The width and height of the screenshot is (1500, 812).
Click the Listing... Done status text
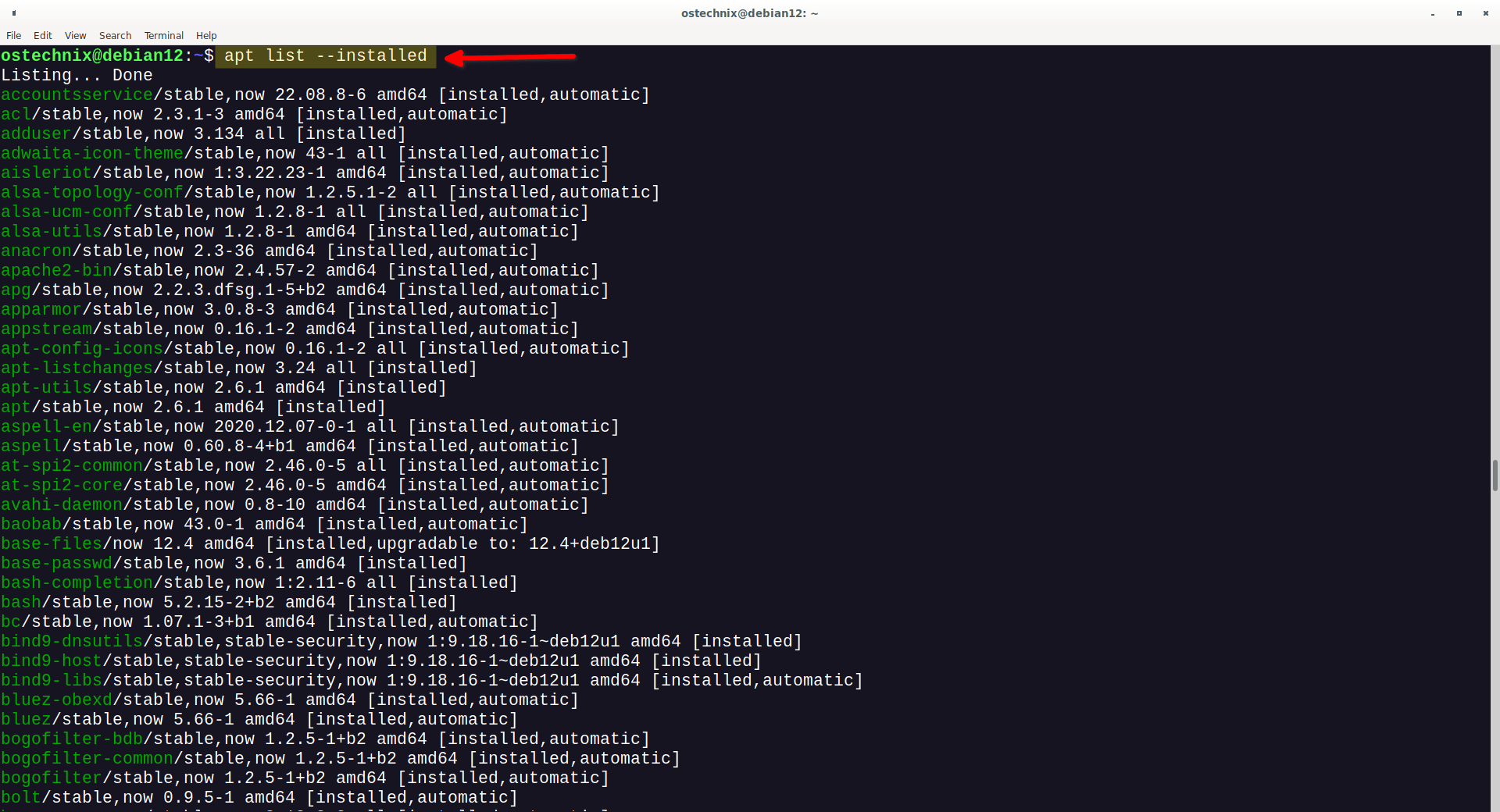[76, 74]
